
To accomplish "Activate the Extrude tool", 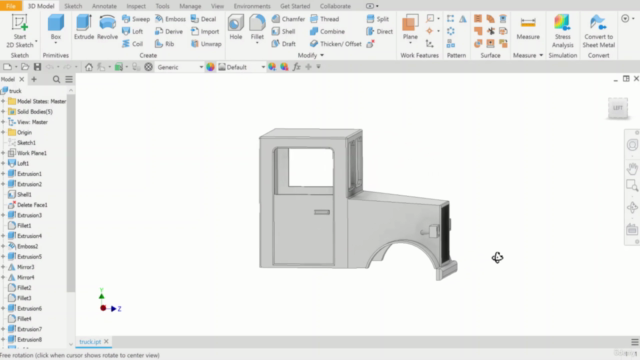I will [x=84, y=27].
